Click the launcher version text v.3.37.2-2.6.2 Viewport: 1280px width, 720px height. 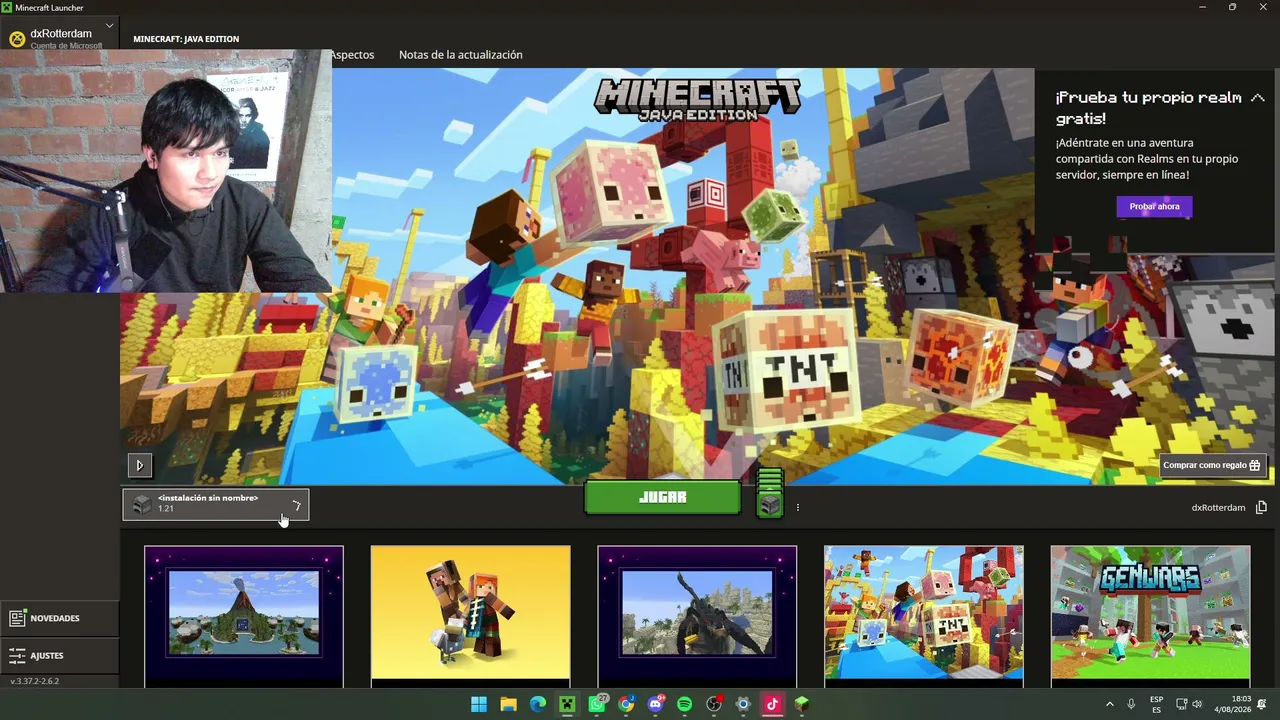click(x=34, y=681)
